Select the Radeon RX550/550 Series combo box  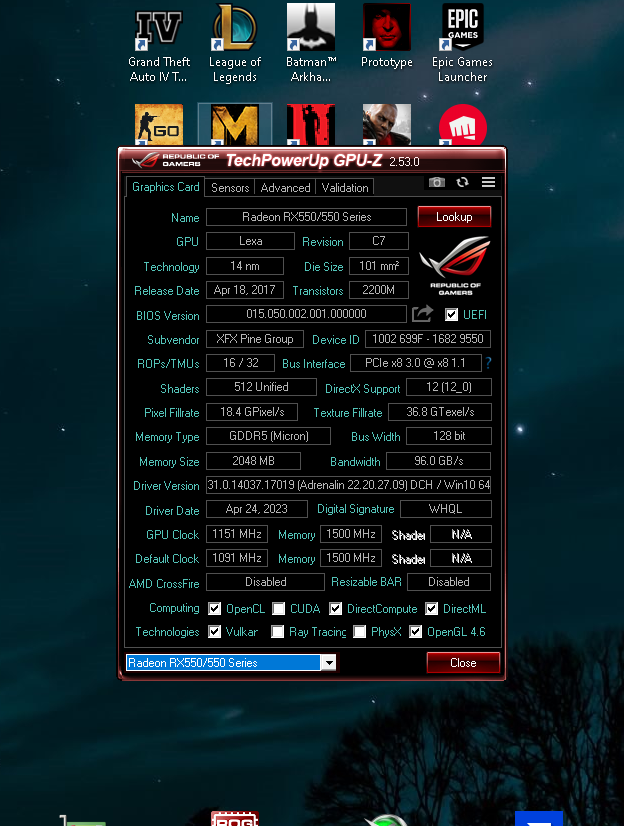click(231, 663)
